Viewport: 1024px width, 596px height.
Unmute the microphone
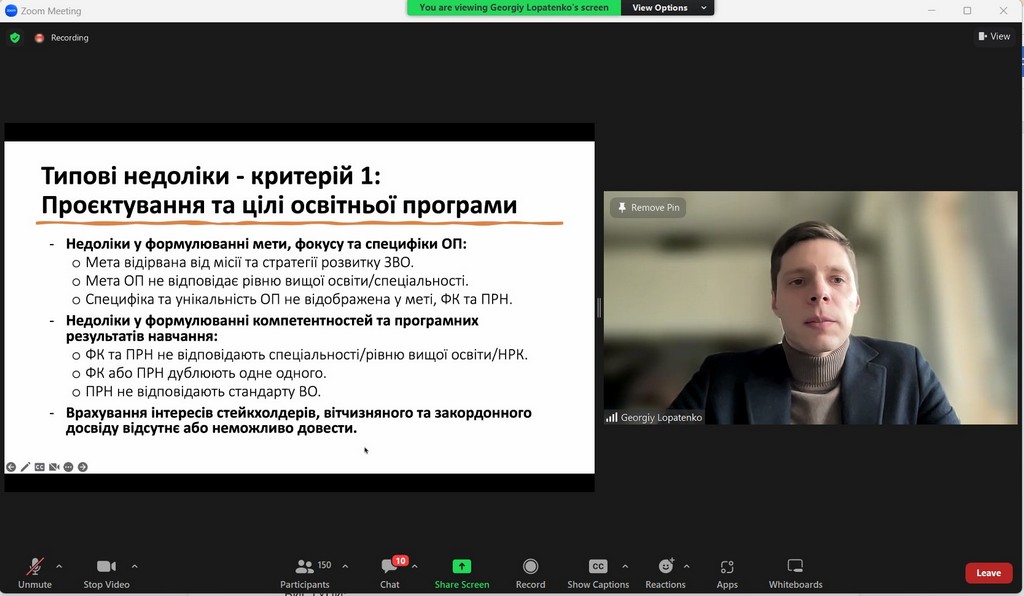tap(35, 567)
